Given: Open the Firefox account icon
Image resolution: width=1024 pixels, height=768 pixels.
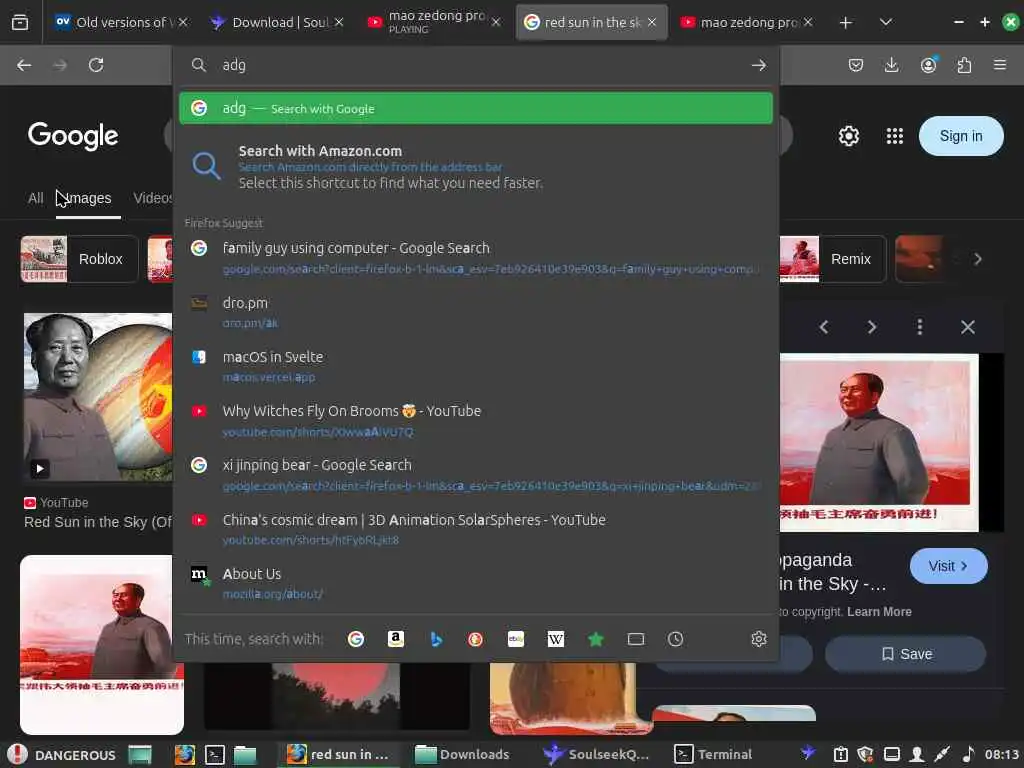Looking at the screenshot, I should pos(928,65).
